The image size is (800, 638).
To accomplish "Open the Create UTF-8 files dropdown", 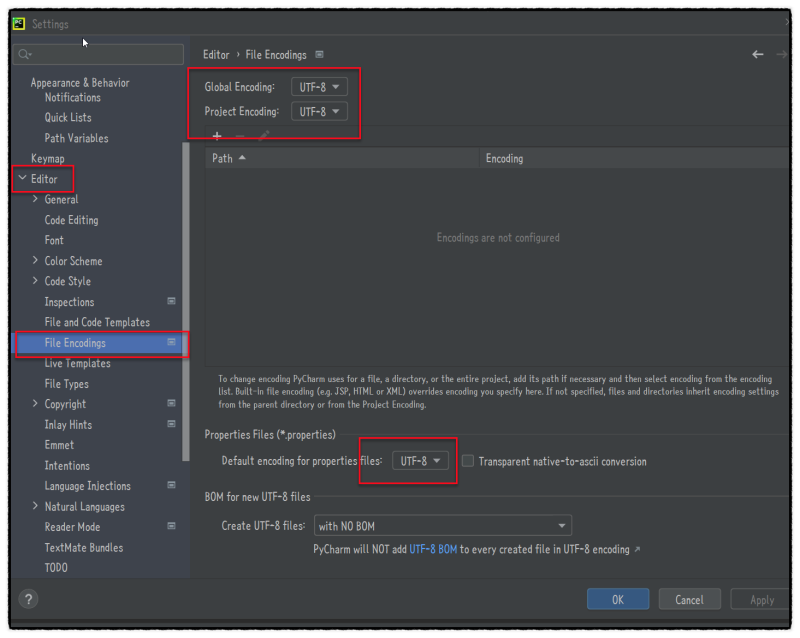I will 443,526.
